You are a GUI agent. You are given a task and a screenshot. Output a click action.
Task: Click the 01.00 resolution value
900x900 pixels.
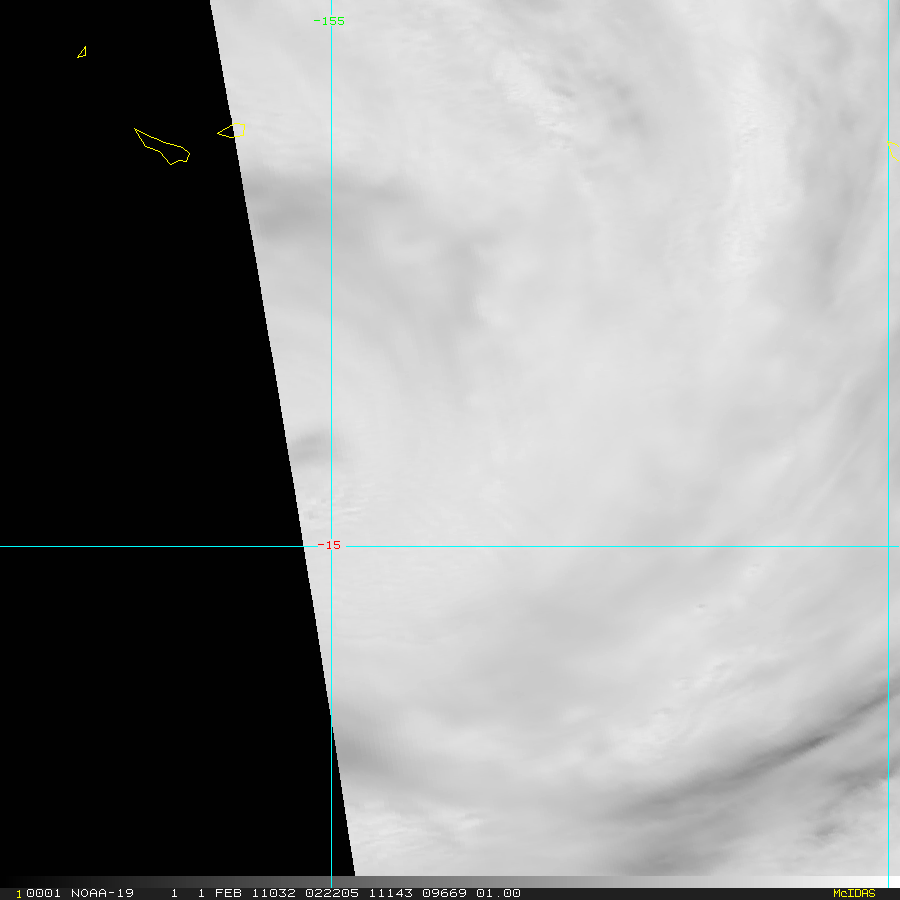pos(499,893)
